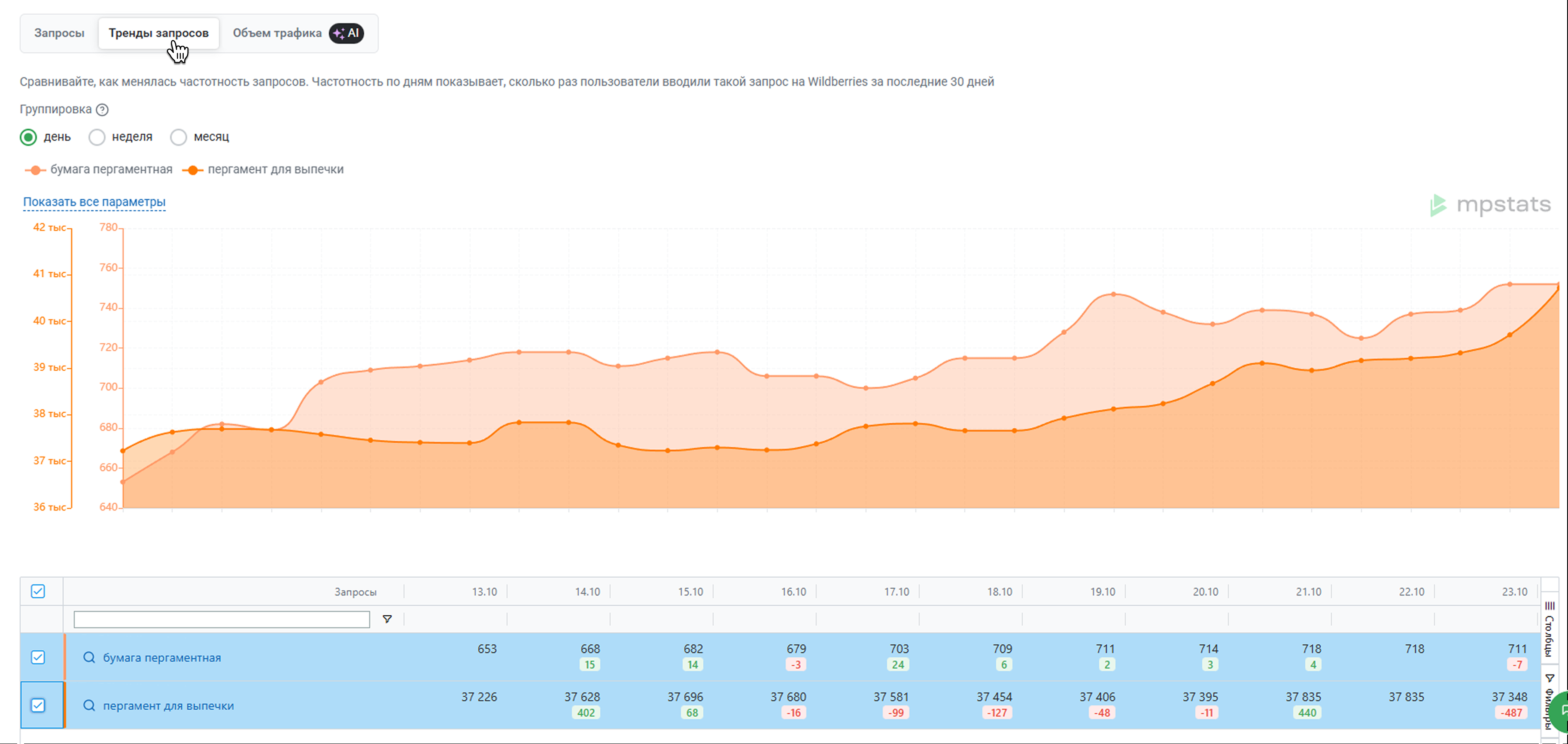Open the Объем трафика tab
1568x744 pixels.
pyautogui.click(x=277, y=33)
